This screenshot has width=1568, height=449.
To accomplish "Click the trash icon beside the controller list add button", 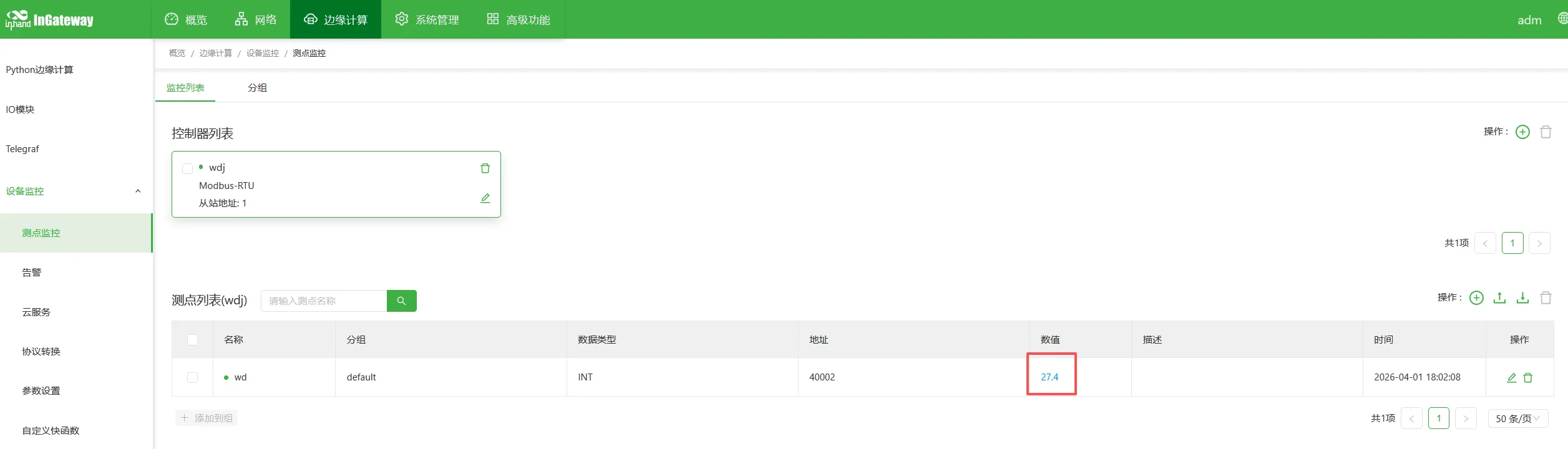I will click(1546, 132).
